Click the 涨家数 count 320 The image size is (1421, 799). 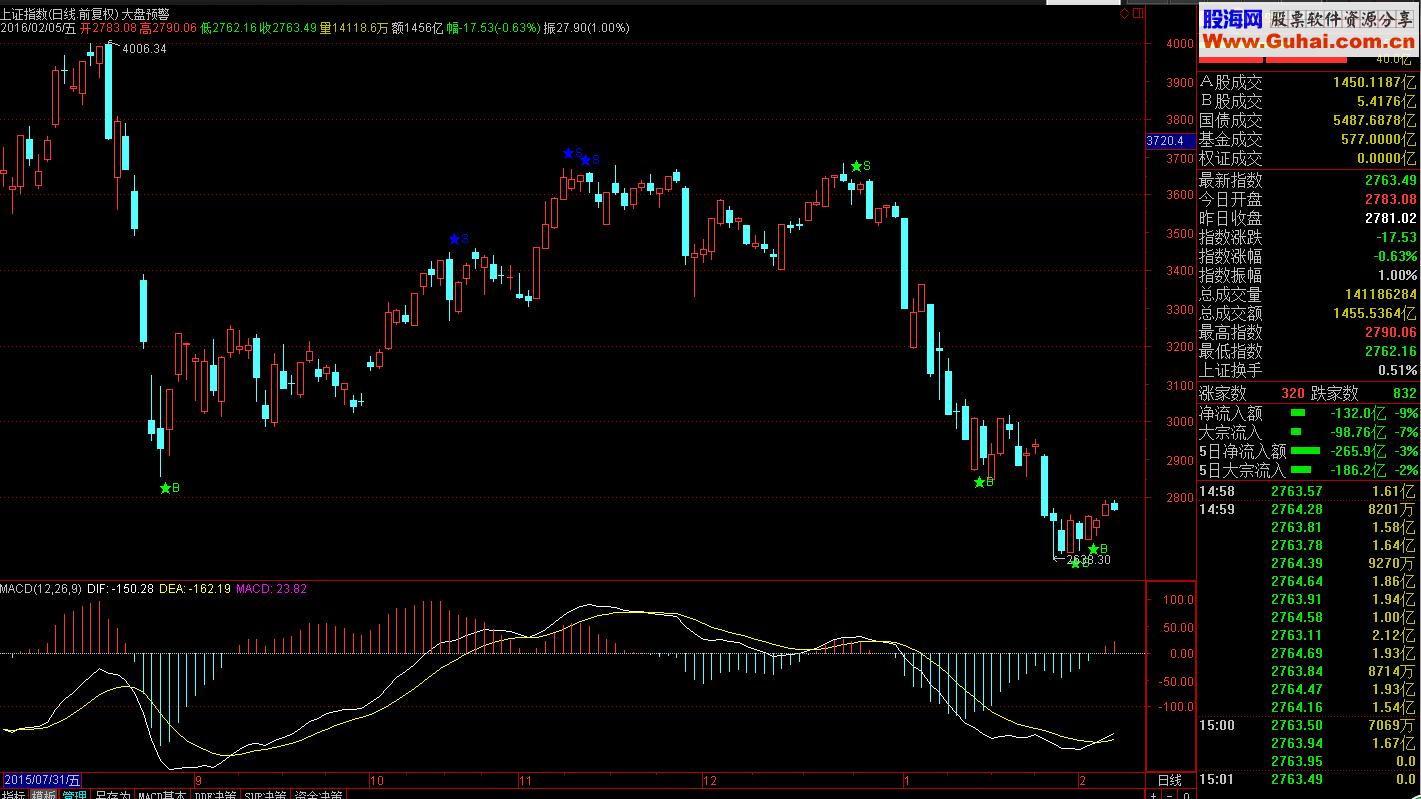[x=1293, y=394]
